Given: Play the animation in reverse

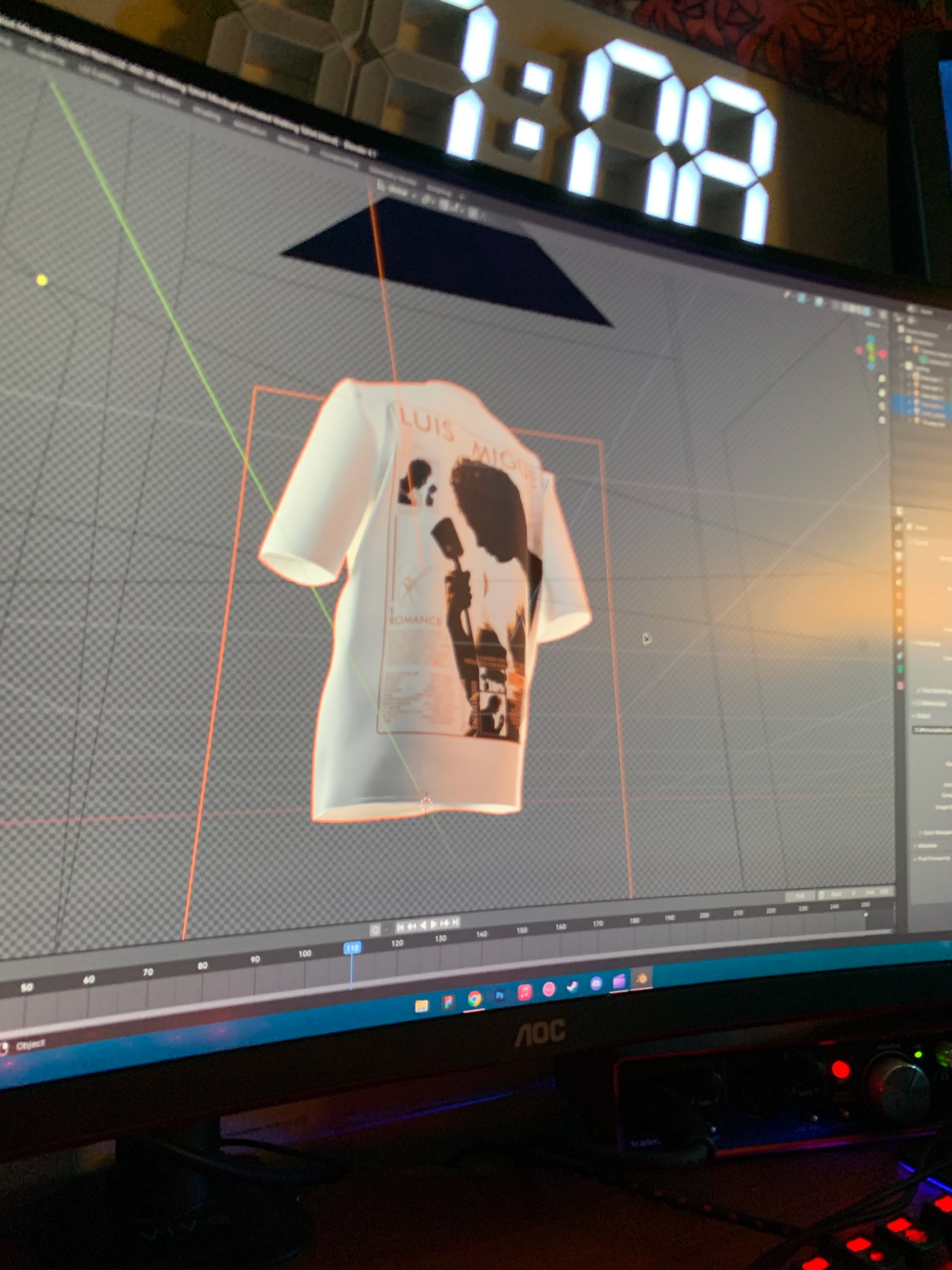Looking at the screenshot, I should [x=423, y=925].
